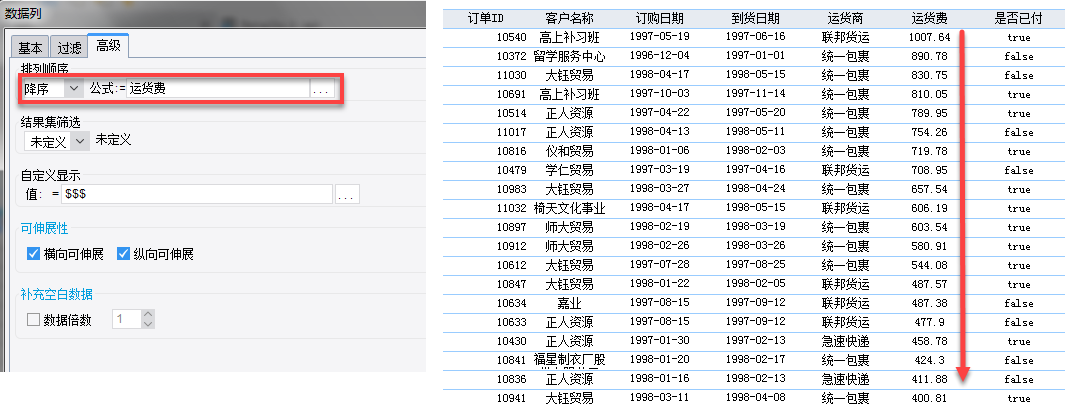Screen dimensions: 1082x408
Task: Click the 到货日期 column header
Action: (x=756, y=19)
